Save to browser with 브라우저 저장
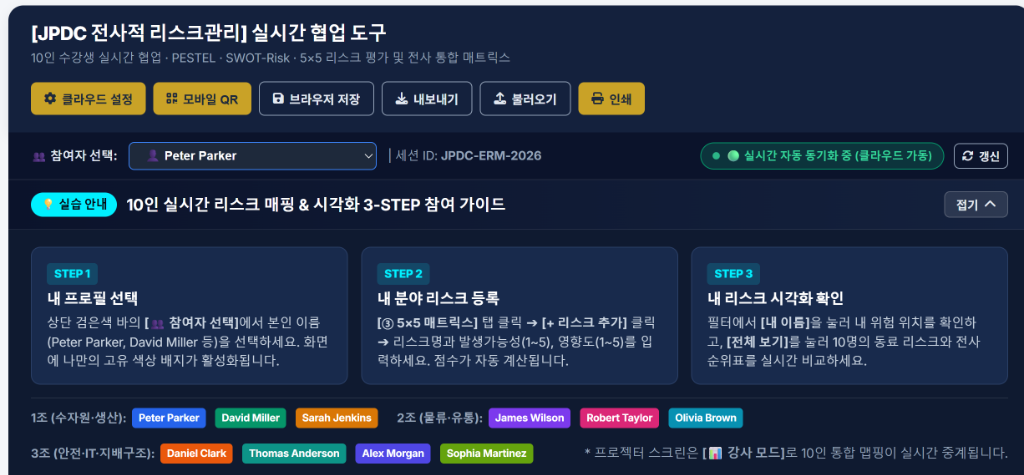 (317, 99)
